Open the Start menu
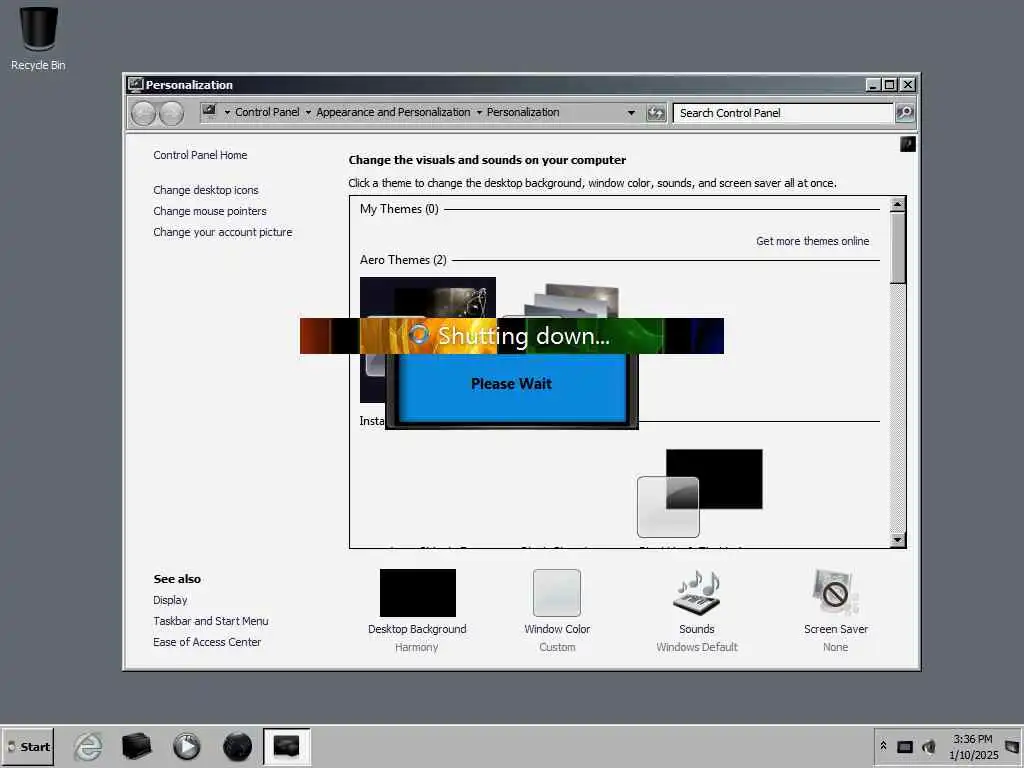1024x768 pixels. click(28, 746)
